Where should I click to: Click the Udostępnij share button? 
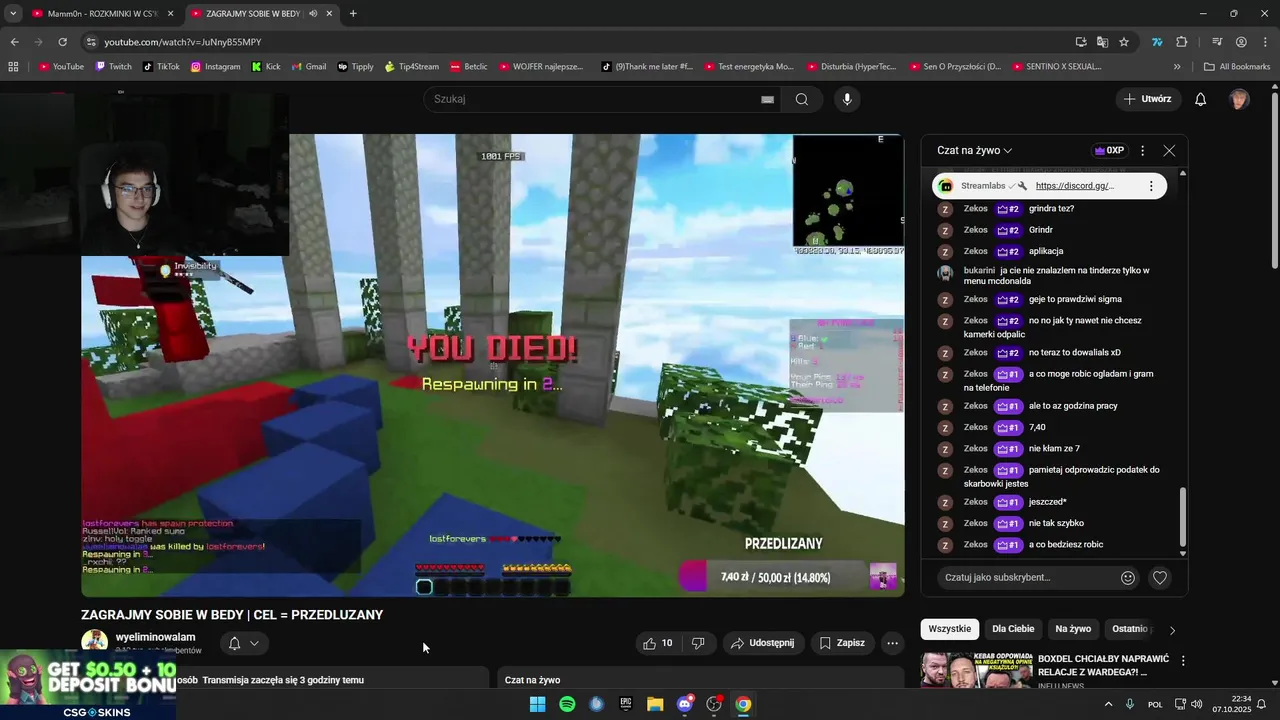tap(763, 643)
